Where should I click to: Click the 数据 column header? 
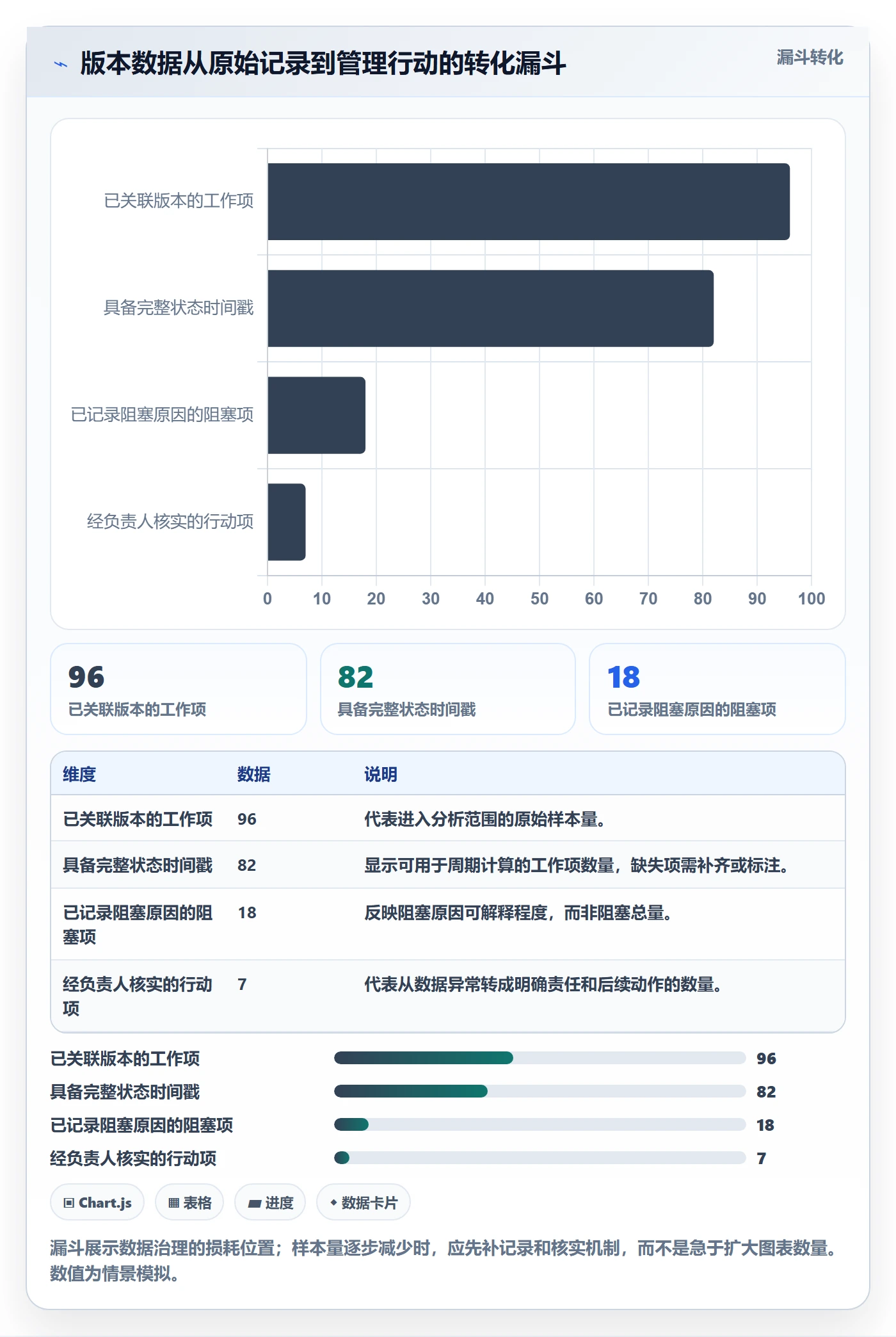click(254, 774)
